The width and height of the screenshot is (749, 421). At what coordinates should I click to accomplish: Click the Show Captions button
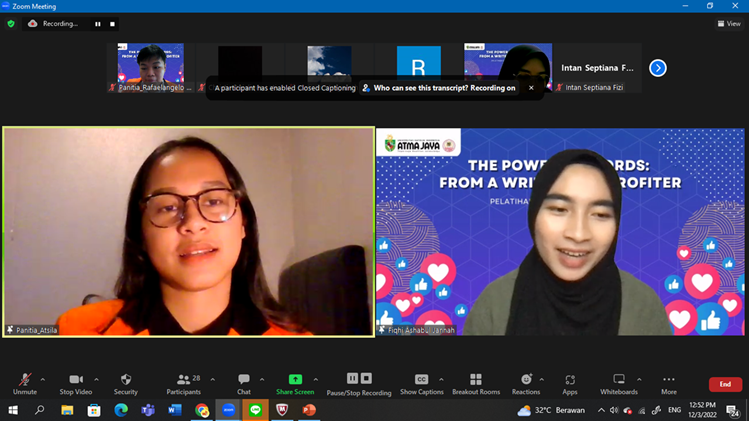[x=421, y=383]
